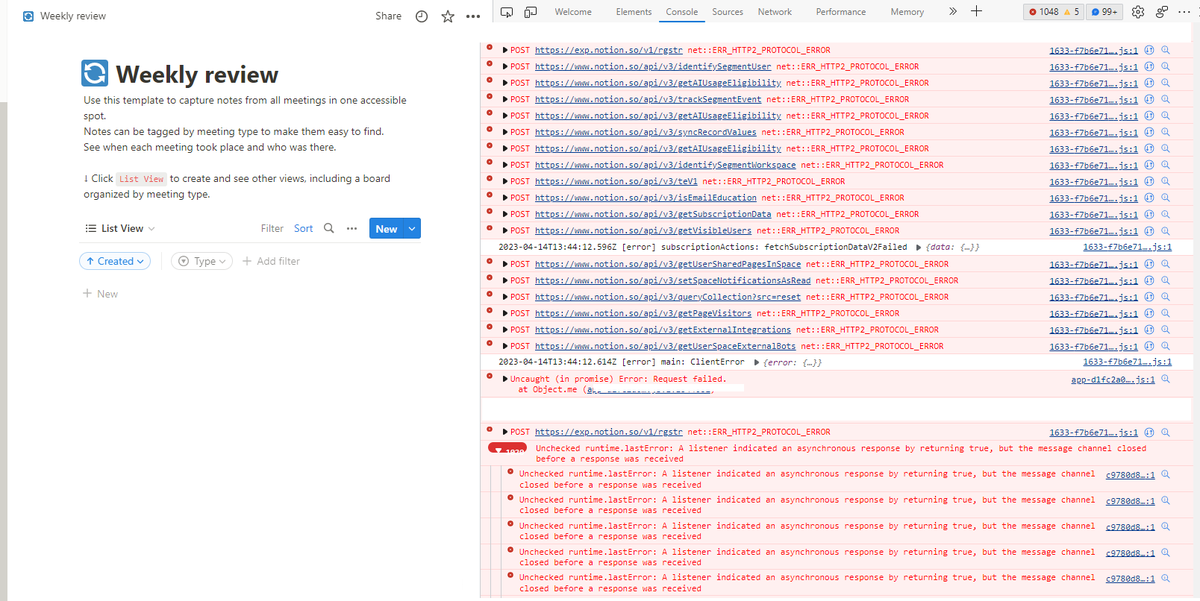
Task: Click the blue New button
Action: pyautogui.click(x=386, y=228)
